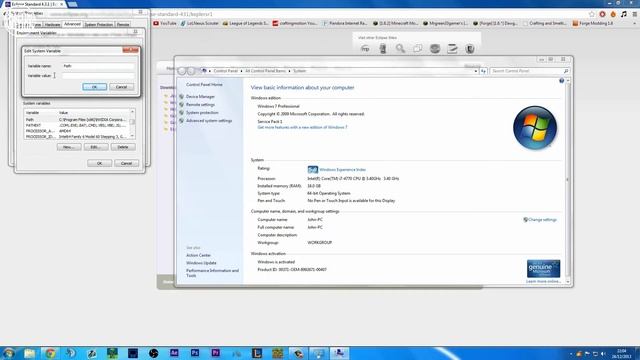Click the bookmark star icon
This screenshot has width=640, height=360.
click(591, 14)
